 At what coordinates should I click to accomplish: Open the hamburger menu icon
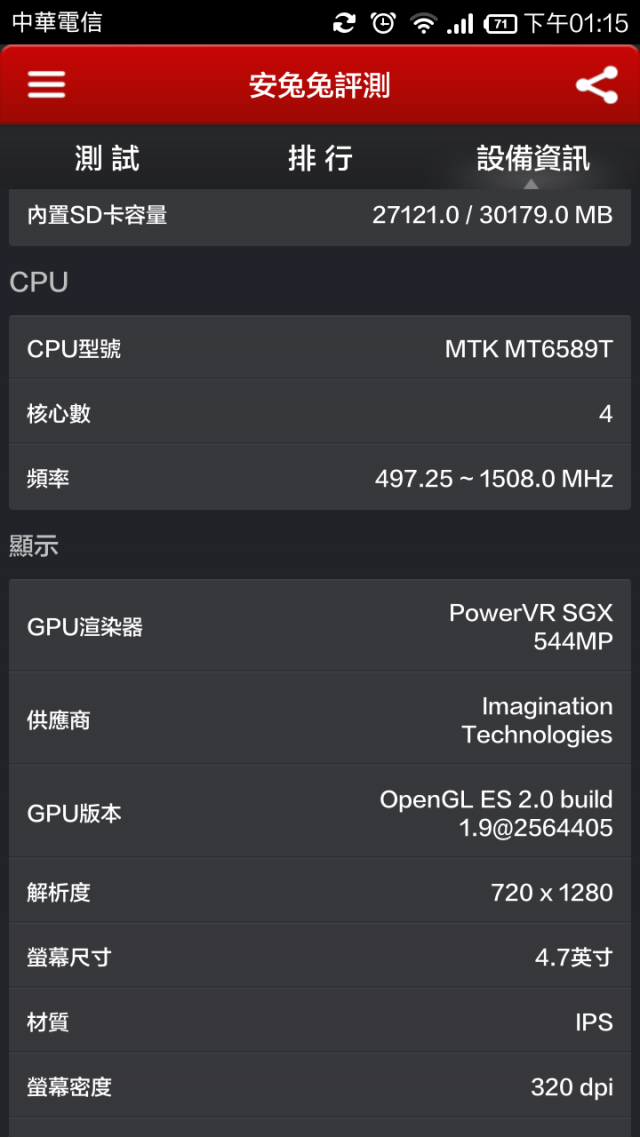coord(46,85)
